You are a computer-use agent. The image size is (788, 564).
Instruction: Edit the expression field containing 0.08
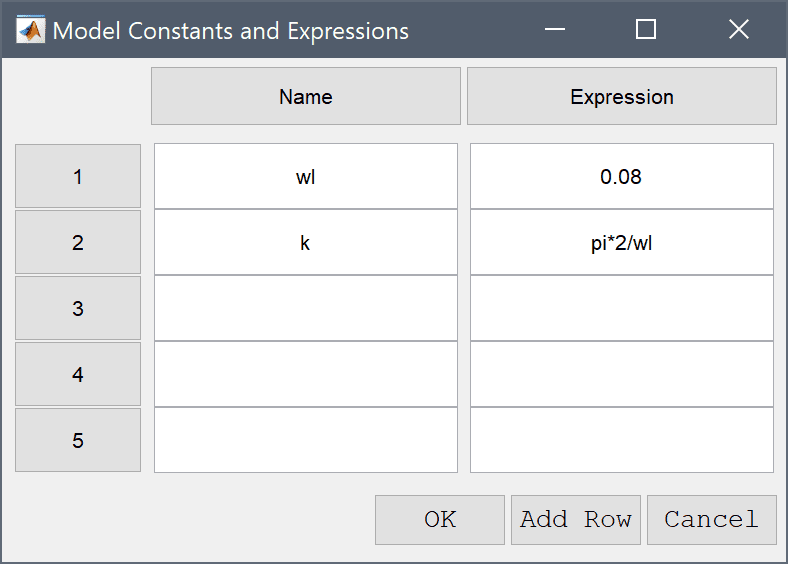click(622, 176)
